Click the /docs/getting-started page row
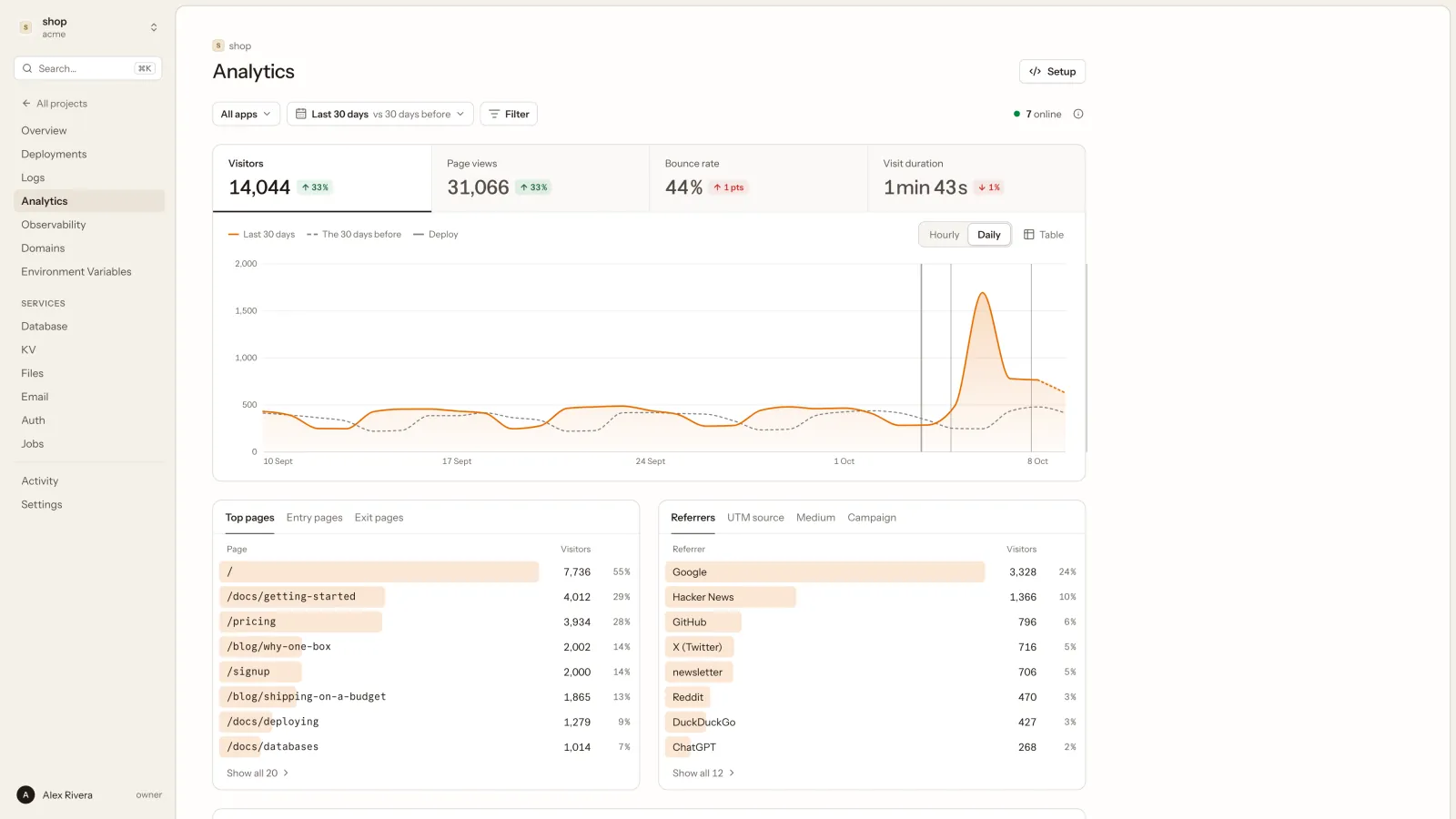1456x819 pixels. click(428, 597)
